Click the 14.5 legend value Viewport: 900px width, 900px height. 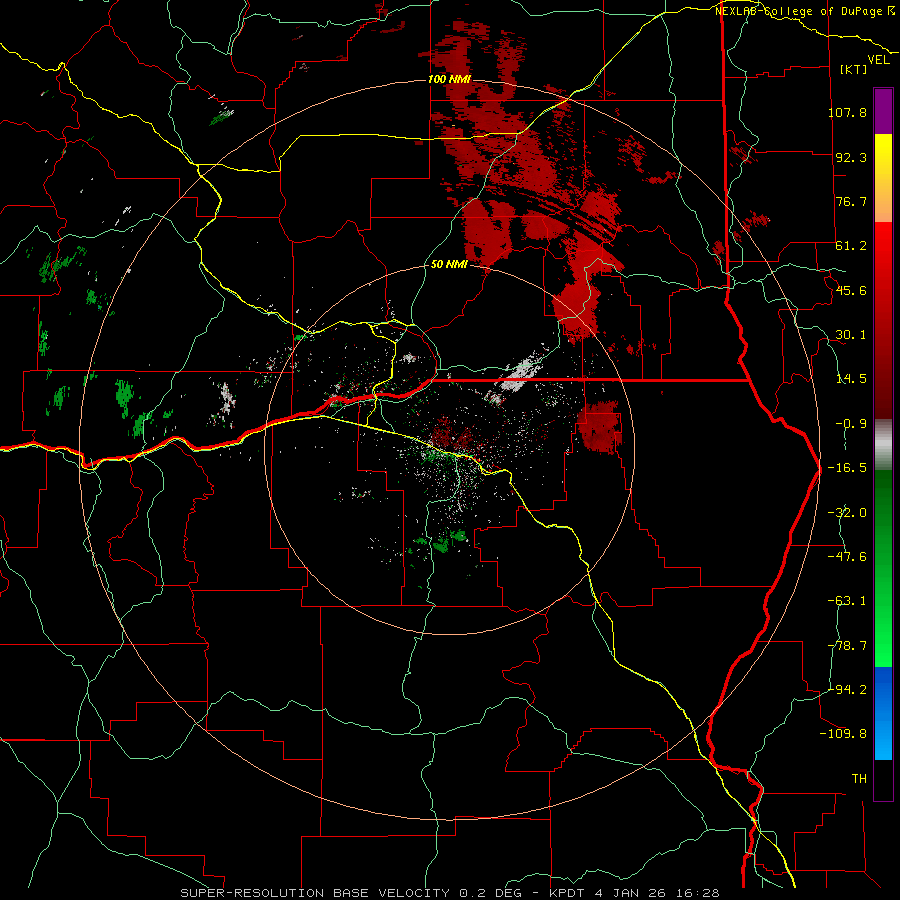pyautogui.click(x=851, y=379)
